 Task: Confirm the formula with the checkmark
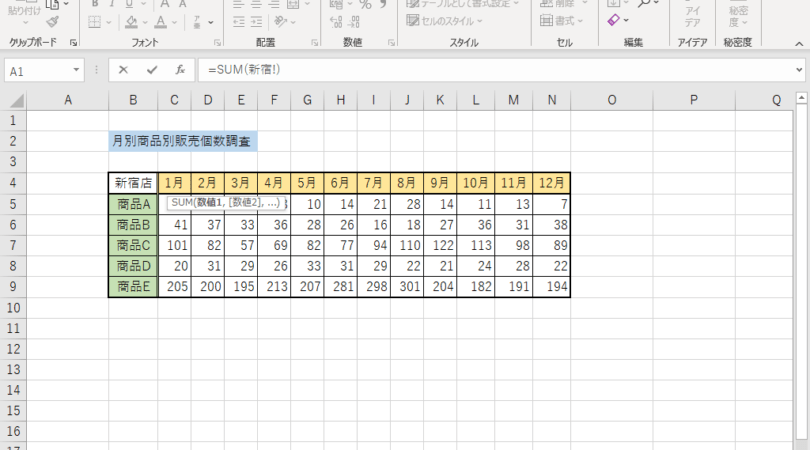(152, 70)
